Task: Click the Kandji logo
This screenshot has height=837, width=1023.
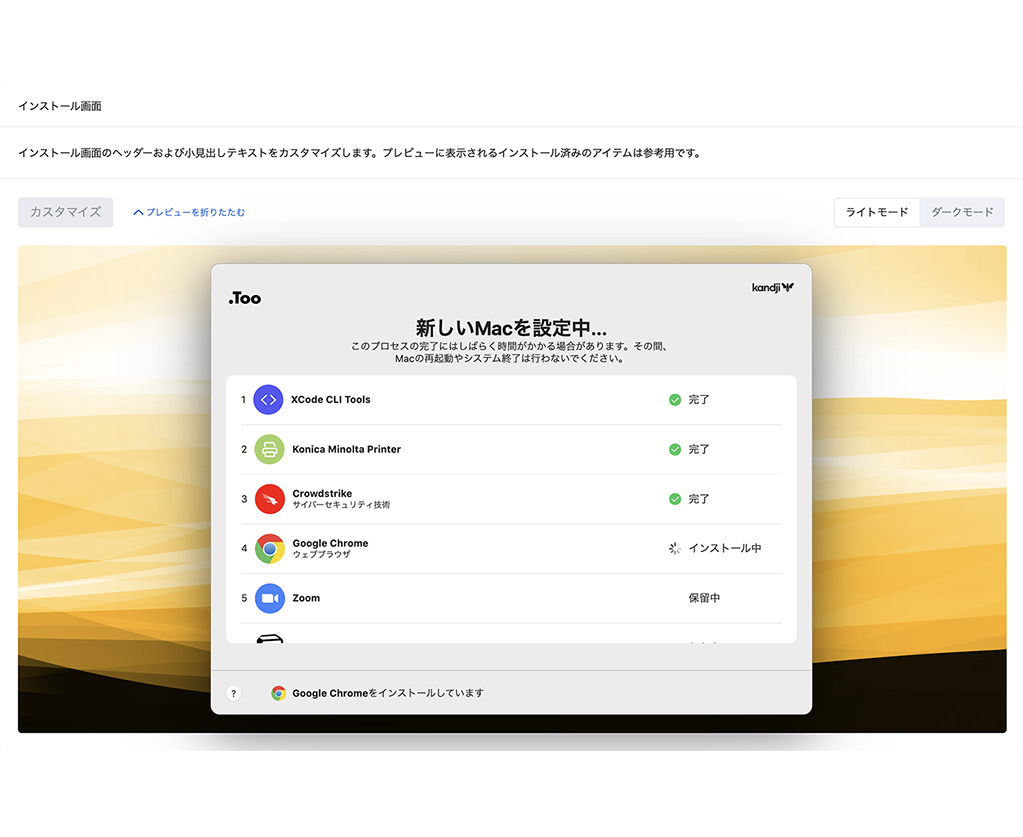Action: (773, 288)
